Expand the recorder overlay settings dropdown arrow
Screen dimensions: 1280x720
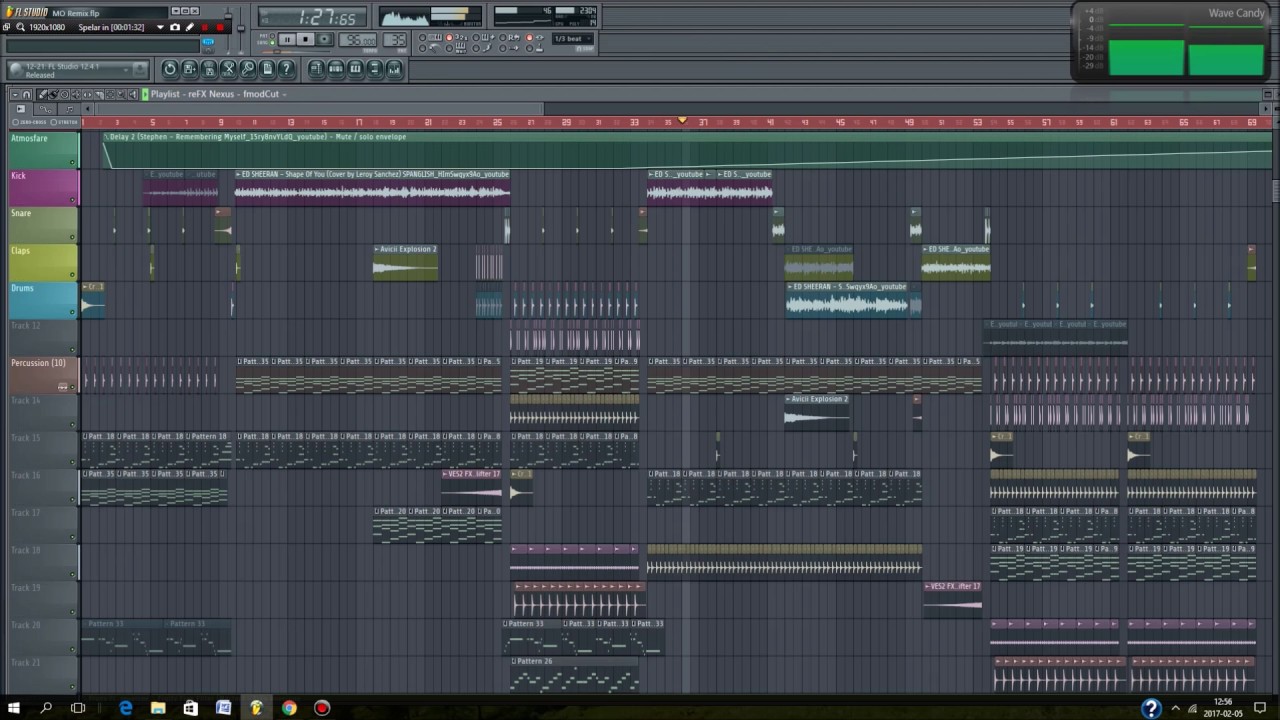click(x=160, y=27)
